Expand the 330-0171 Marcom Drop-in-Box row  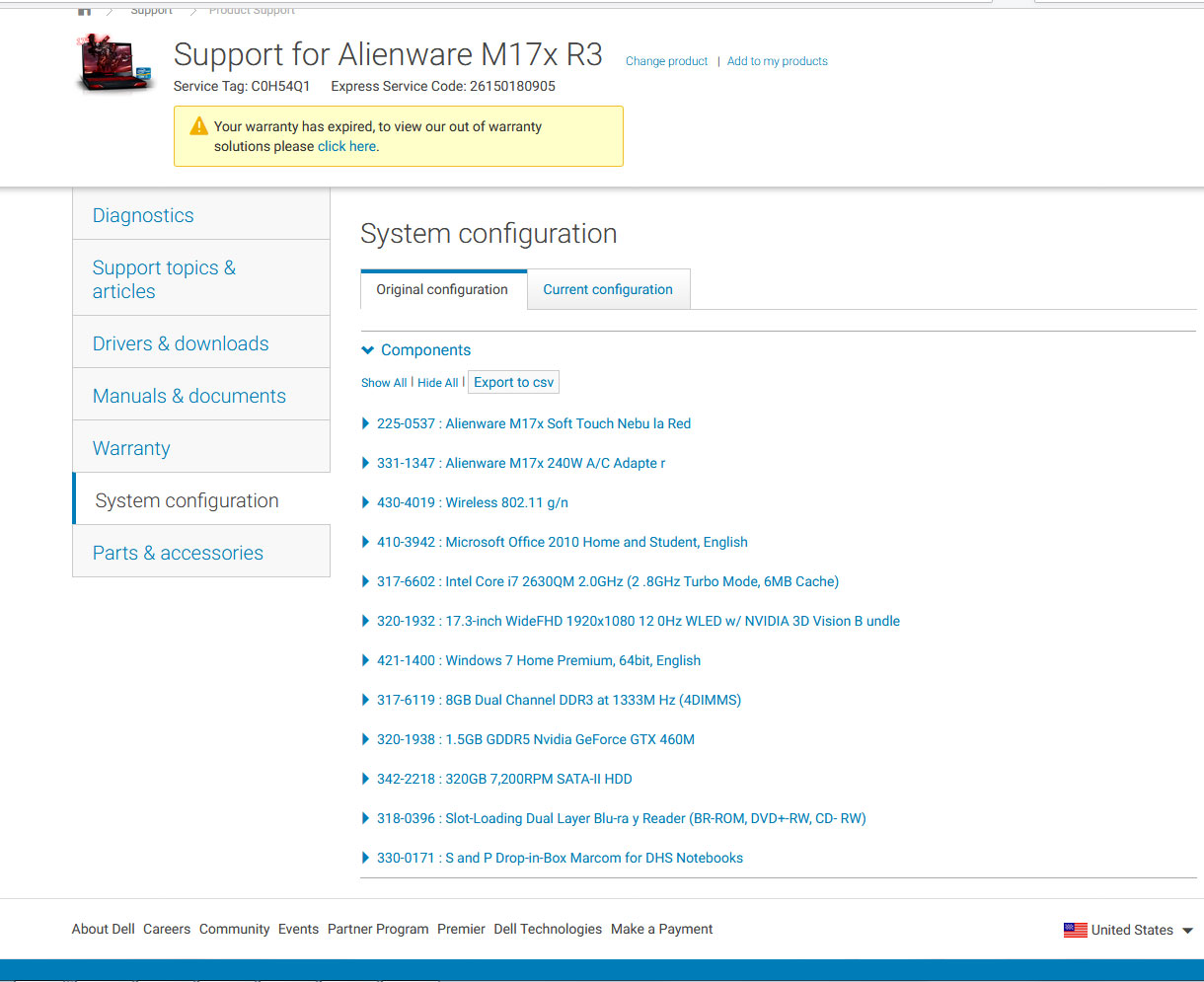366,858
